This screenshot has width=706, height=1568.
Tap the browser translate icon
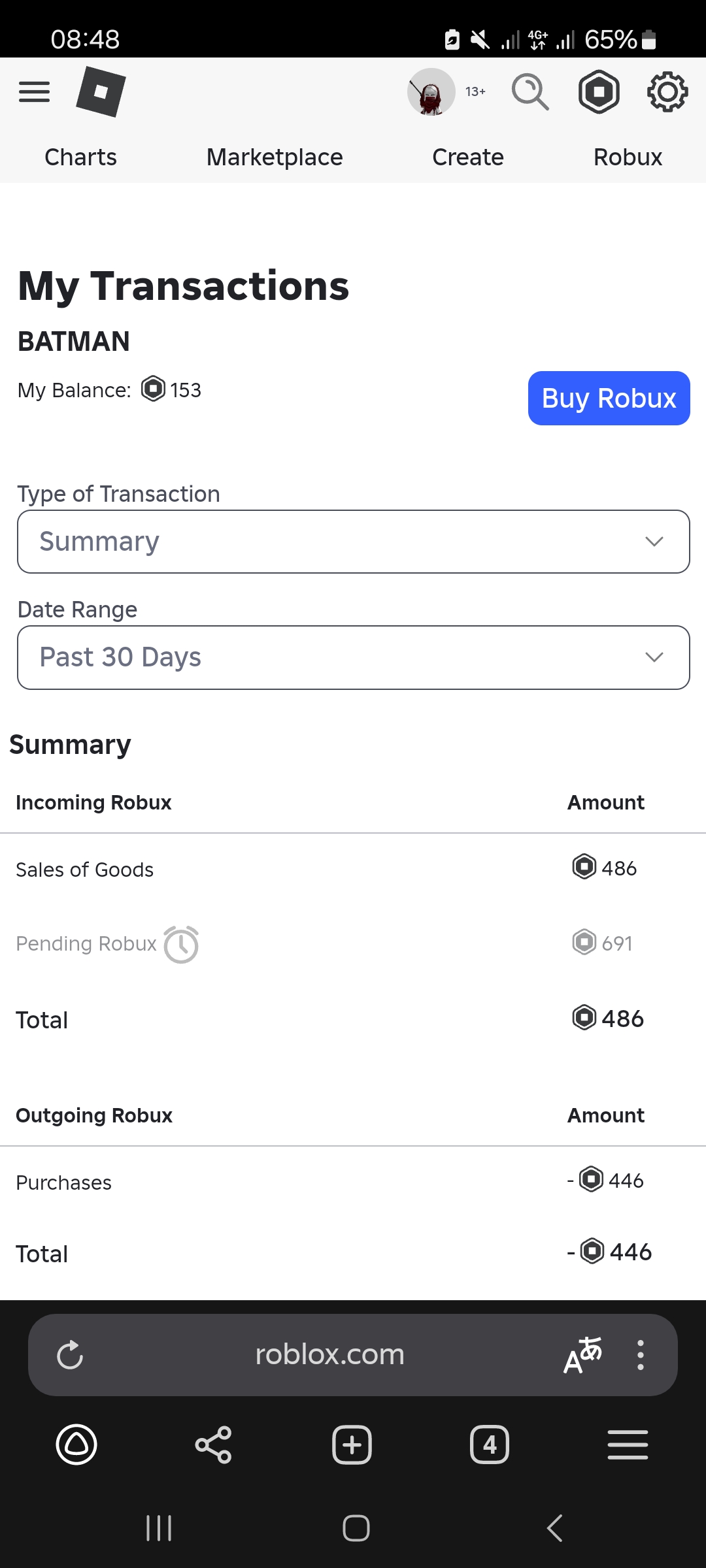(x=582, y=1355)
